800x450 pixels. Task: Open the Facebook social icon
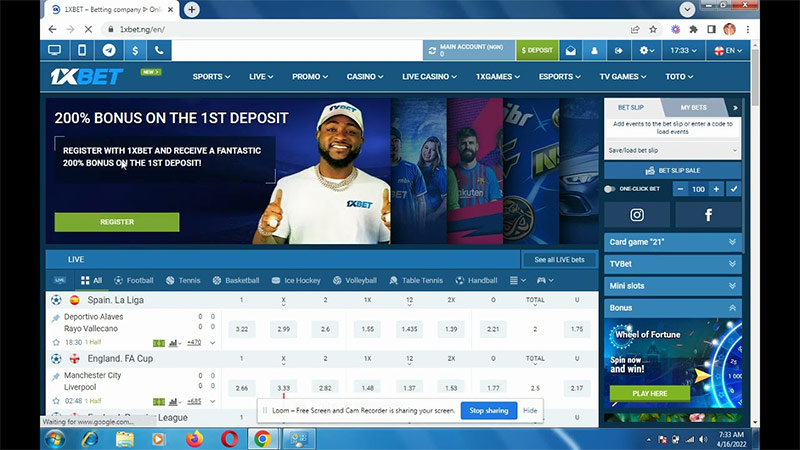tap(708, 215)
